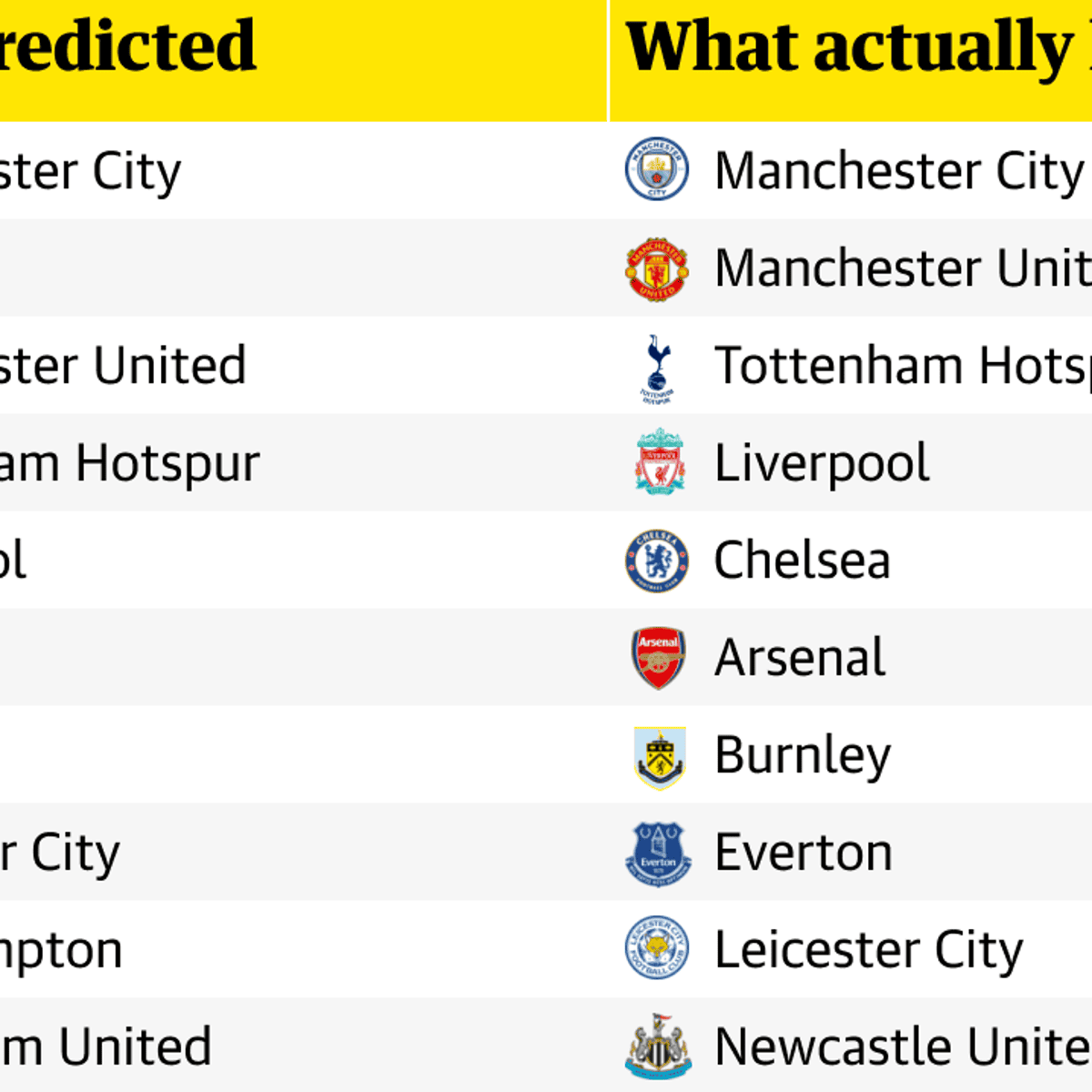
Task: Click the Tottenham Hotspur cockerel crest
Action: coord(657,367)
